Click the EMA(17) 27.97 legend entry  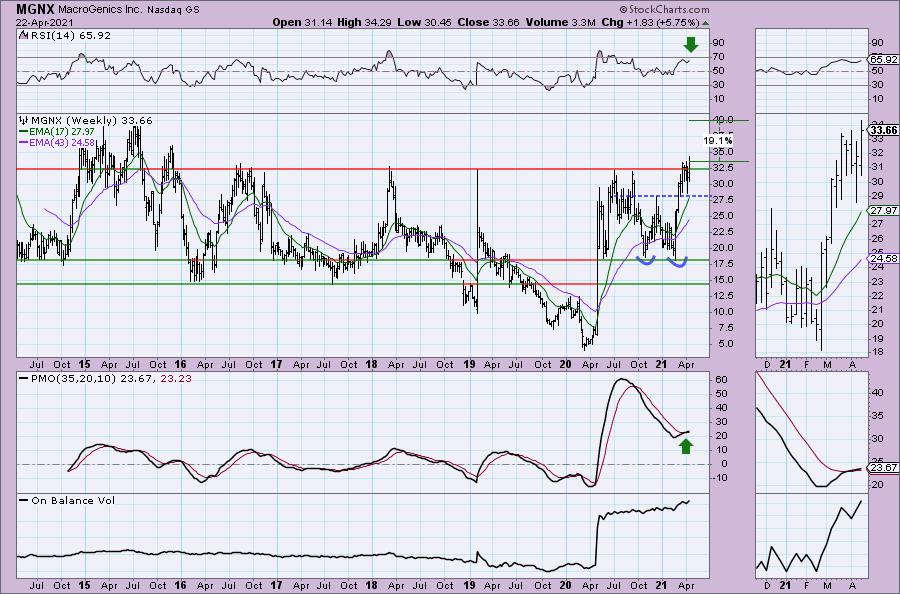64,131
